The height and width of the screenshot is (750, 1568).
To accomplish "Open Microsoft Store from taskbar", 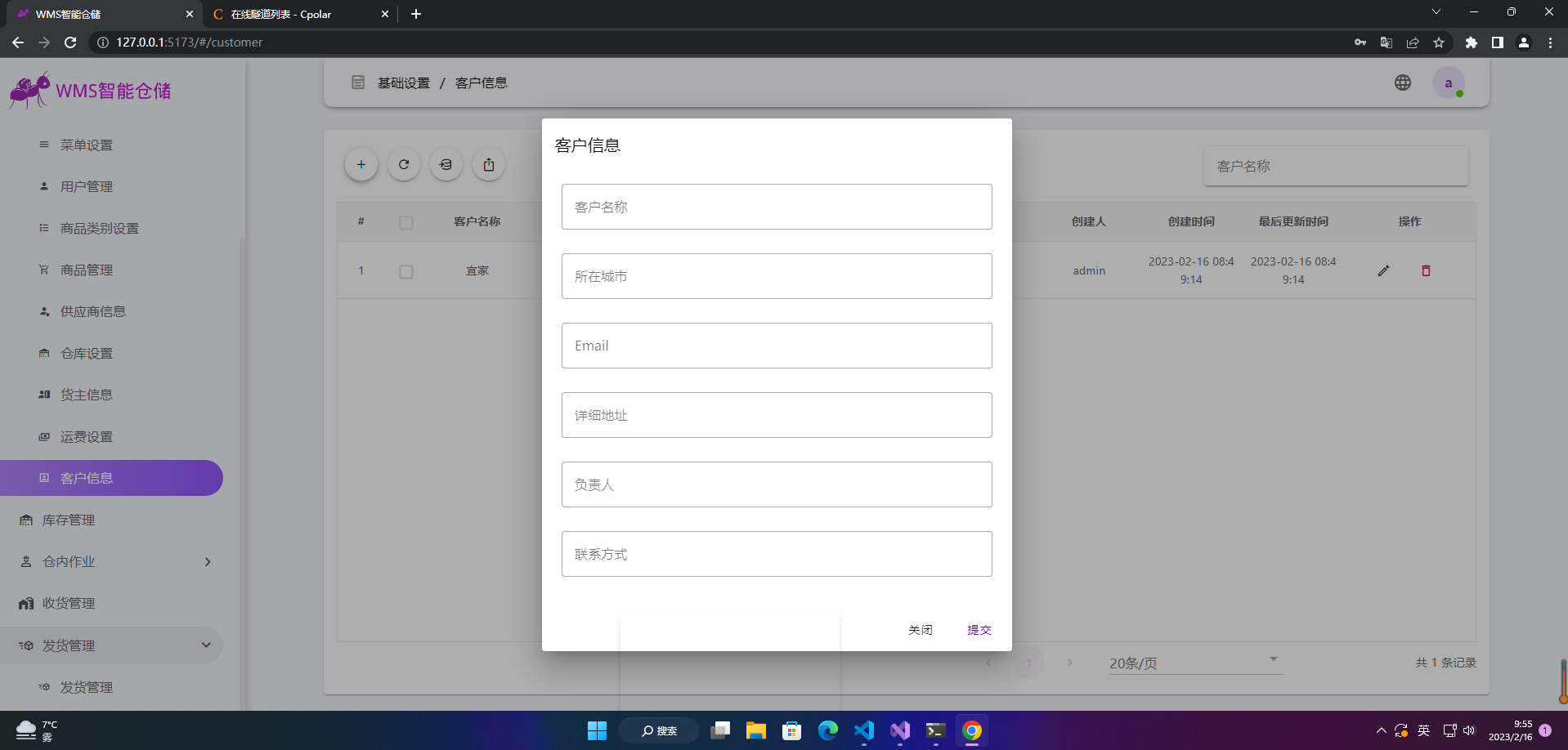I will coord(792,730).
